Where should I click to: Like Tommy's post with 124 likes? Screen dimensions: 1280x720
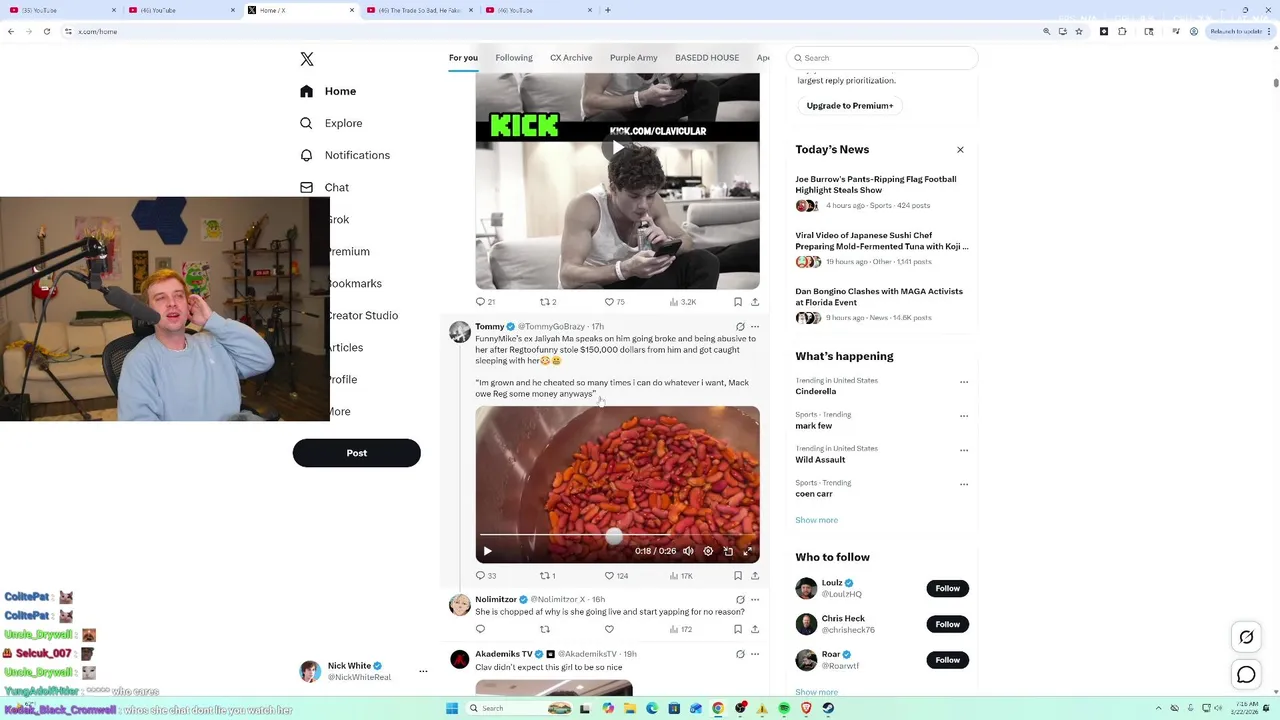pos(616,576)
